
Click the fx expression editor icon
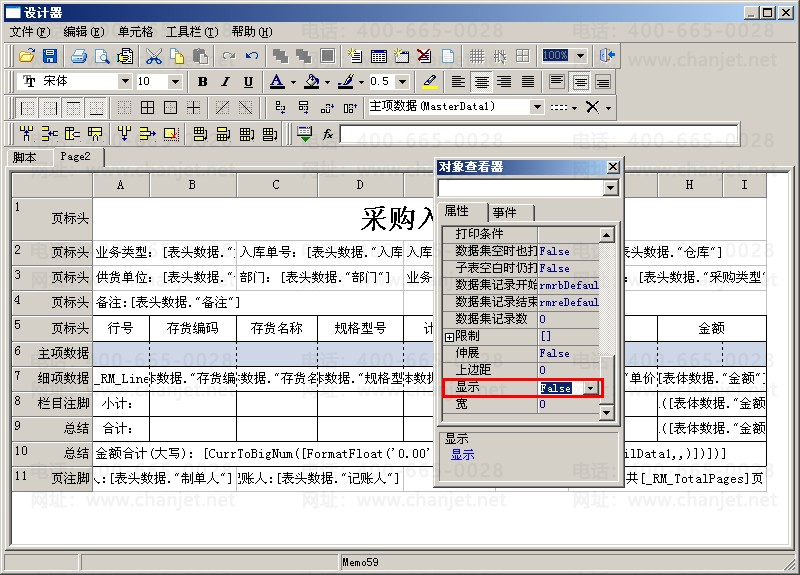[327, 133]
